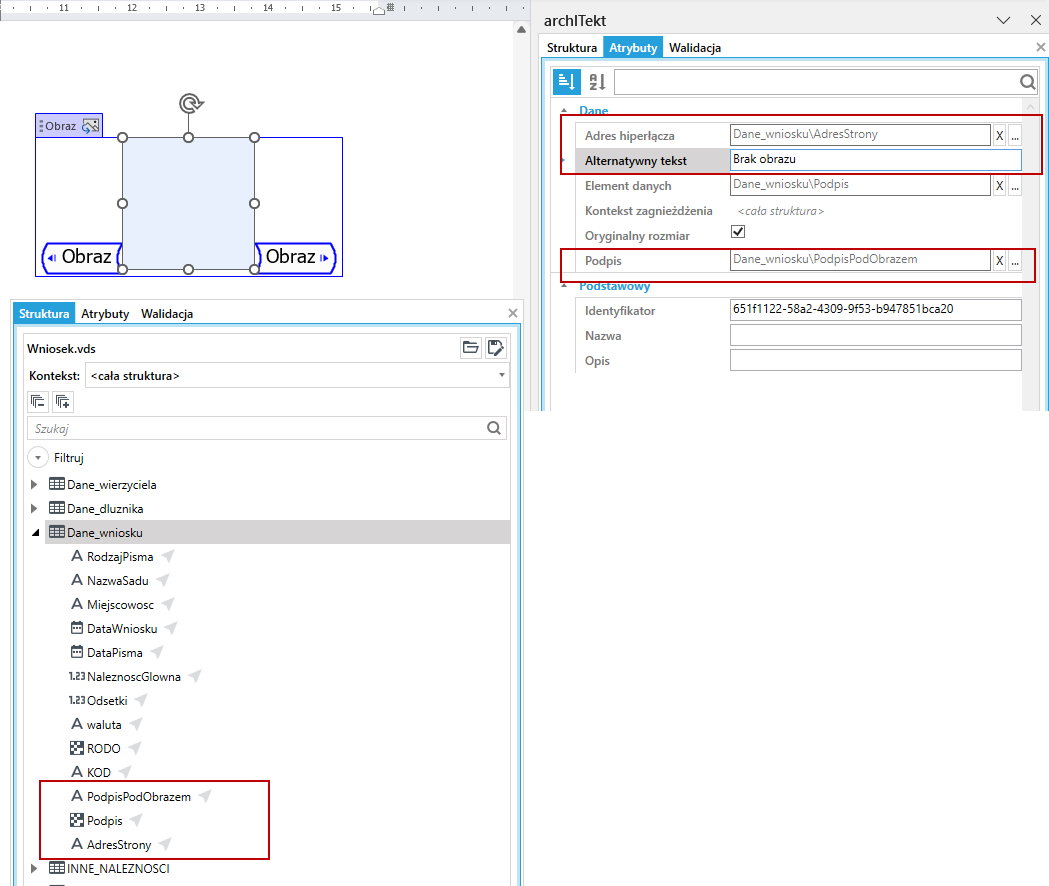Select the AdresStrony tree item
Image resolution: width=1049 pixels, height=886 pixels.
(x=119, y=845)
